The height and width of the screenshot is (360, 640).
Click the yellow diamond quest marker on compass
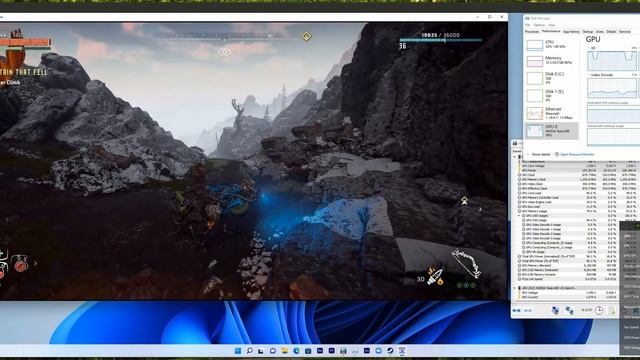click(x=306, y=36)
